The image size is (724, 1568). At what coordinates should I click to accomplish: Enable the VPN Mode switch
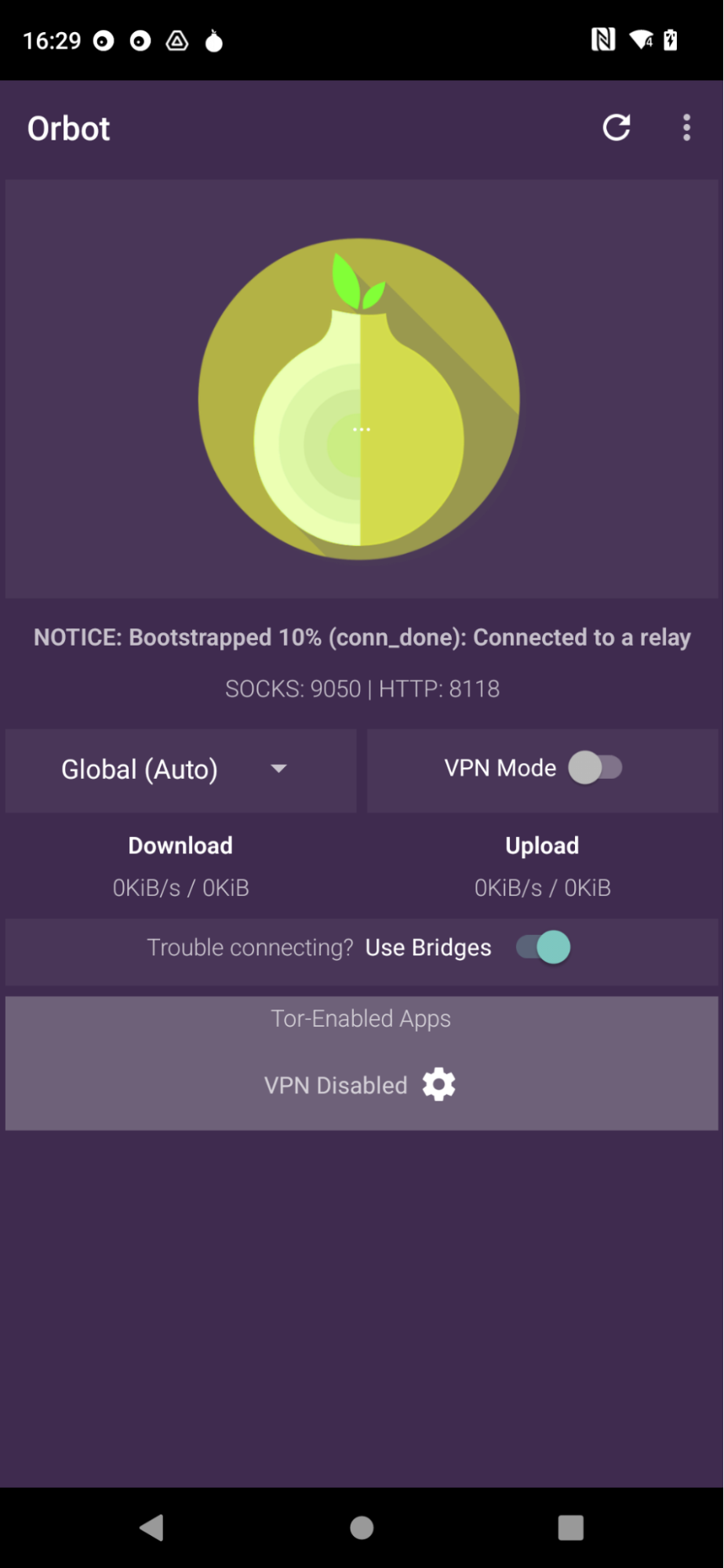(x=595, y=768)
